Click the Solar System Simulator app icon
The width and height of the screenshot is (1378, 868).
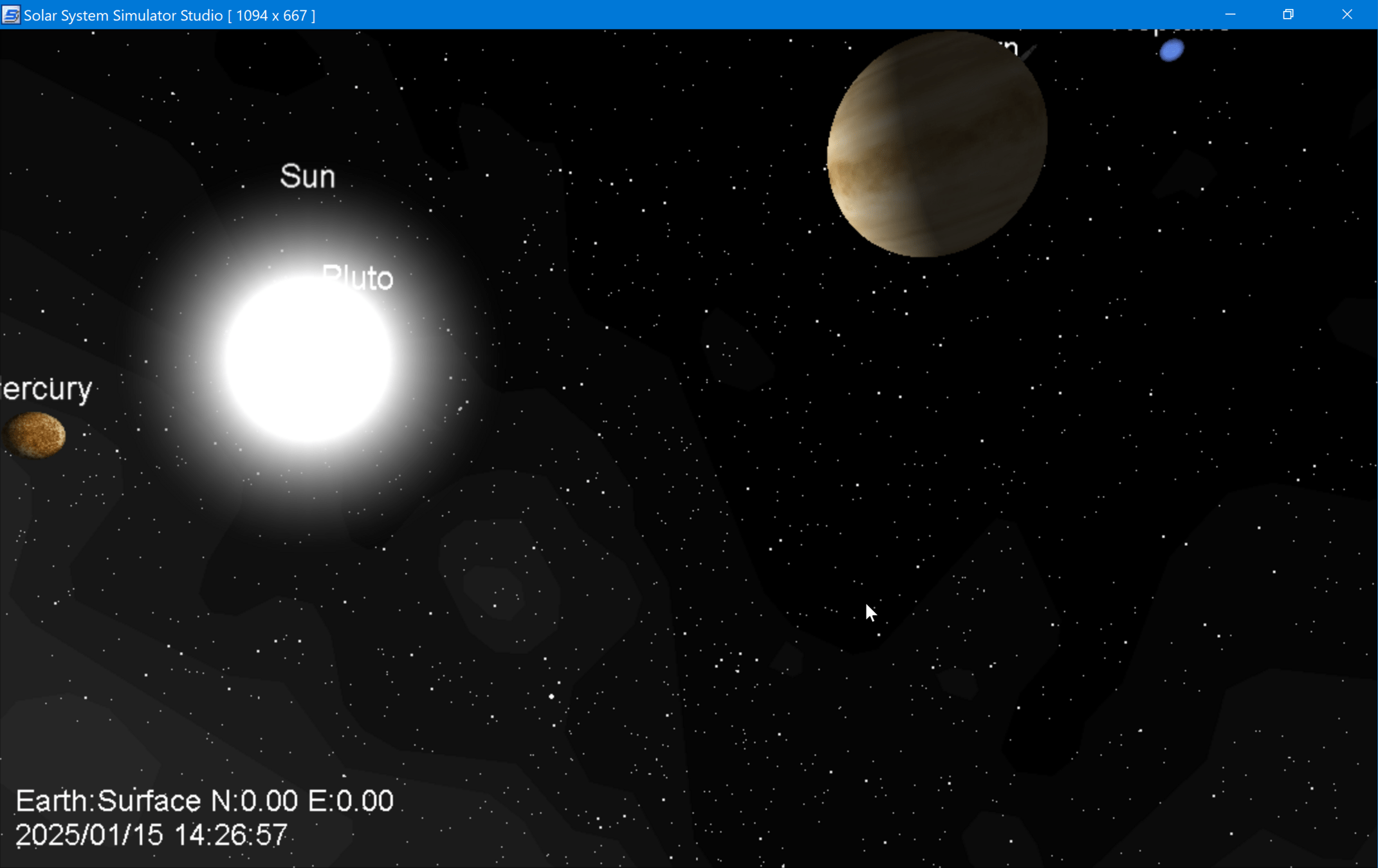click(x=11, y=15)
